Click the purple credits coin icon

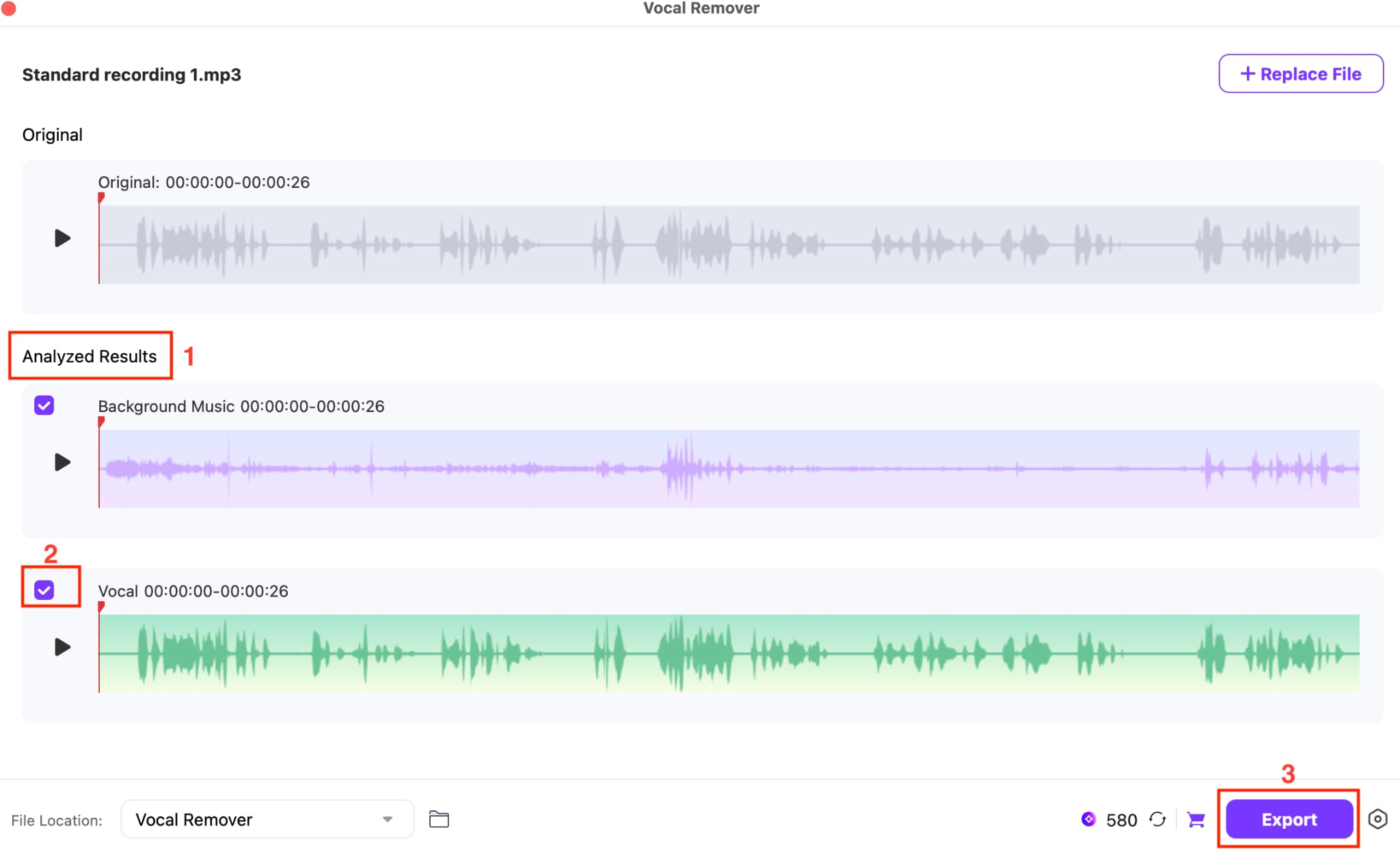(1088, 819)
